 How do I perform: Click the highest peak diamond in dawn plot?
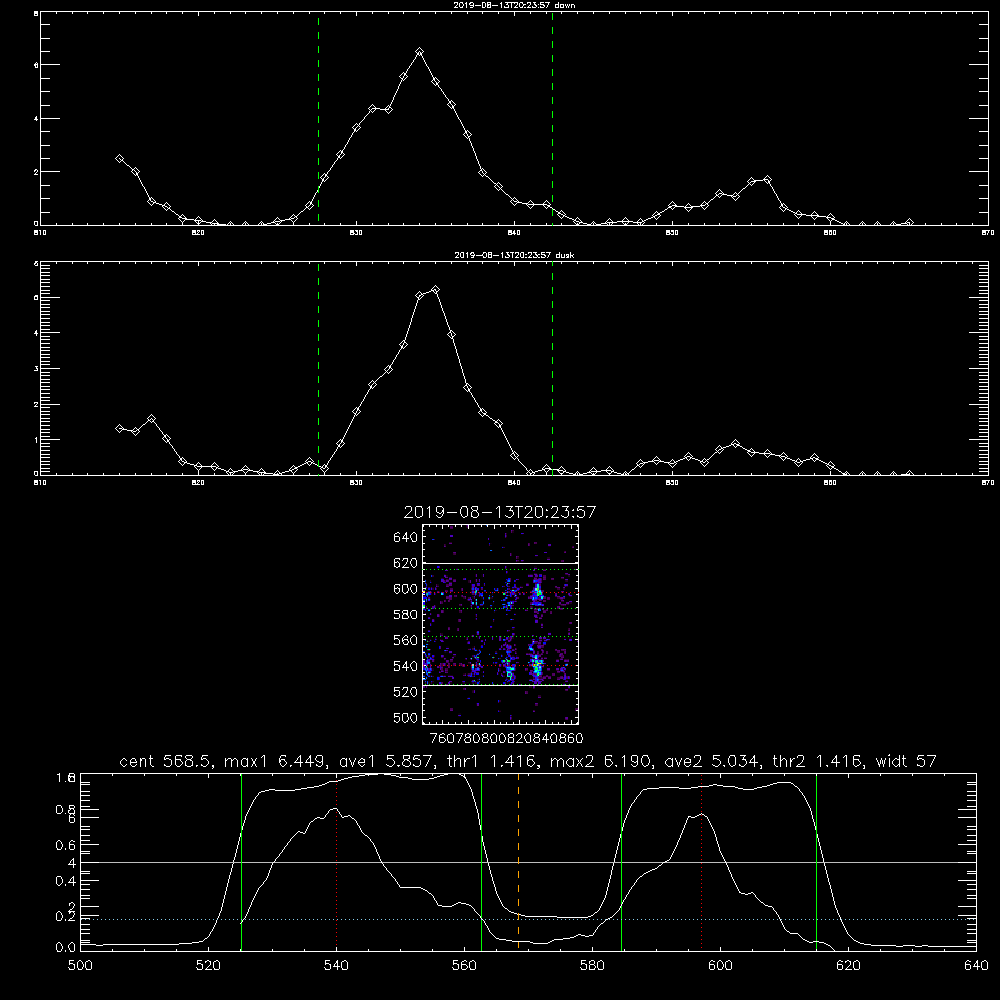tap(419, 52)
